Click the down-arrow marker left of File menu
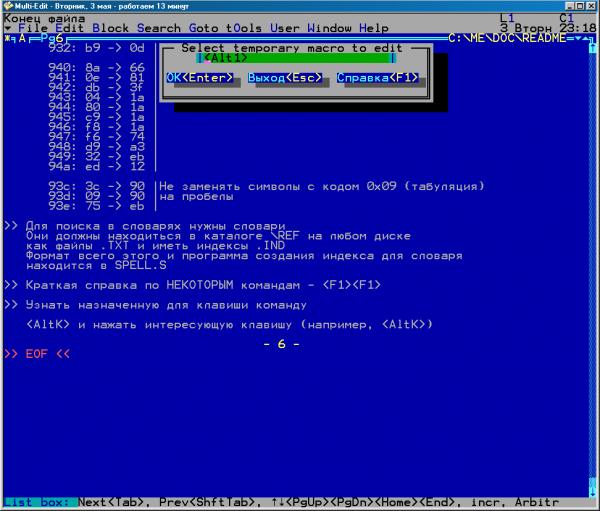Image resolution: width=600 pixels, height=511 pixels. click(x=9, y=28)
